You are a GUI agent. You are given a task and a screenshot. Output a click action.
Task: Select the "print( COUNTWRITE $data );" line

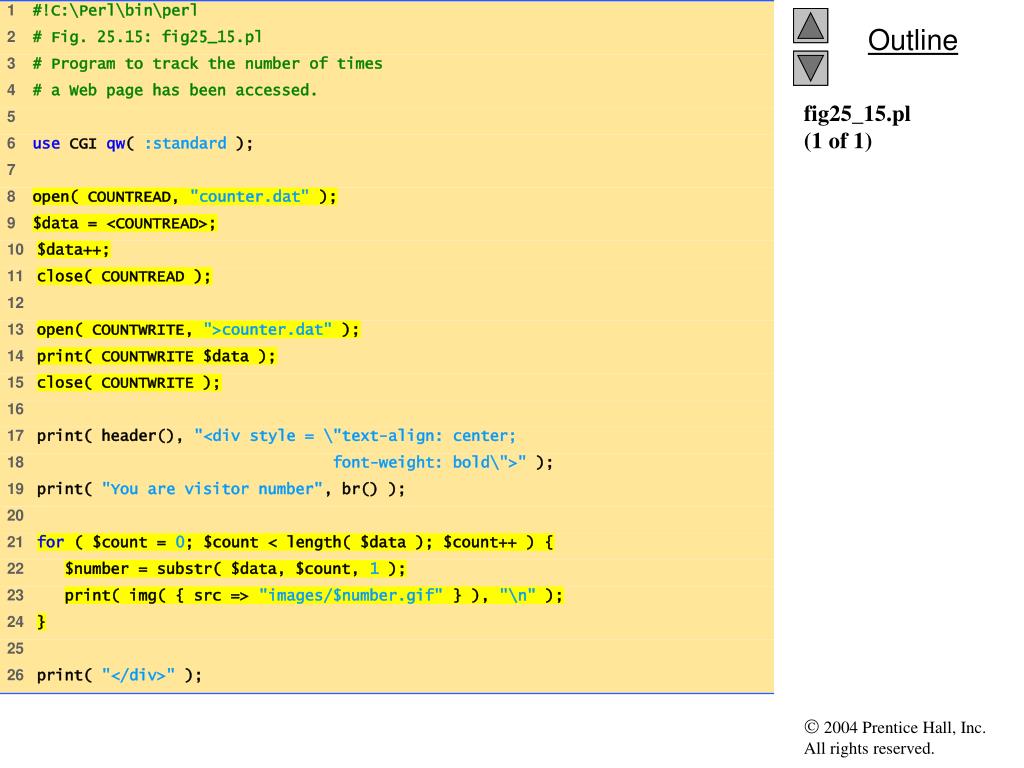pos(156,356)
